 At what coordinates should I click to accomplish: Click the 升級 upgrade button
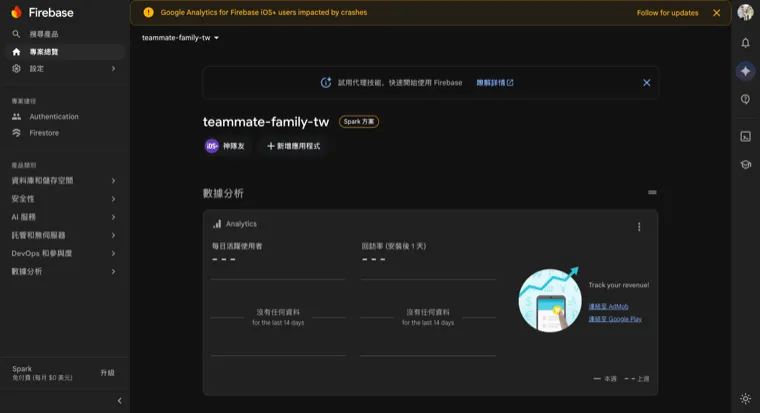coord(108,373)
